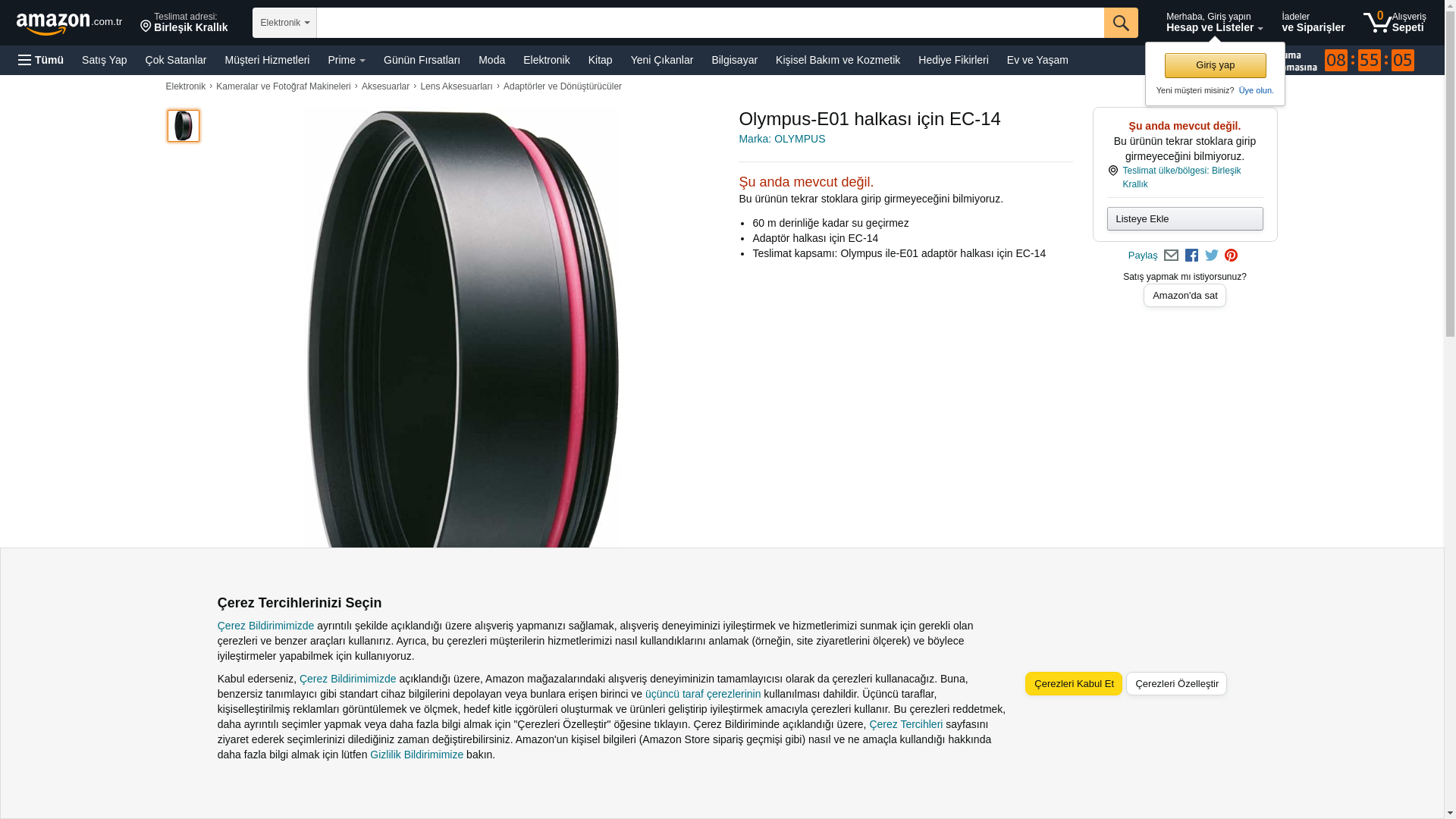Screen dimensions: 1456x819
Task: Click the magnifier search button
Action: 1121,23
